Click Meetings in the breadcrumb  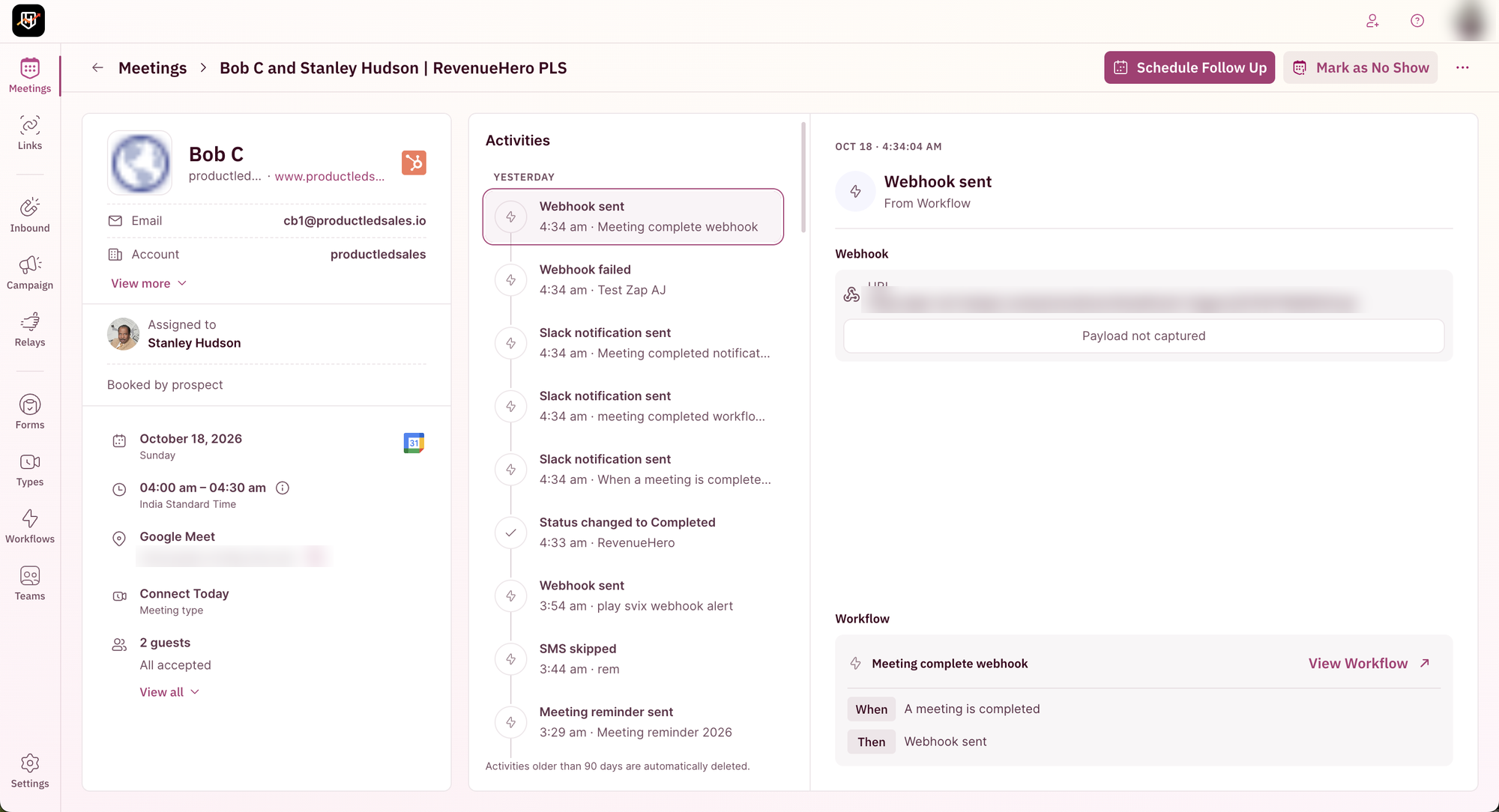click(153, 67)
